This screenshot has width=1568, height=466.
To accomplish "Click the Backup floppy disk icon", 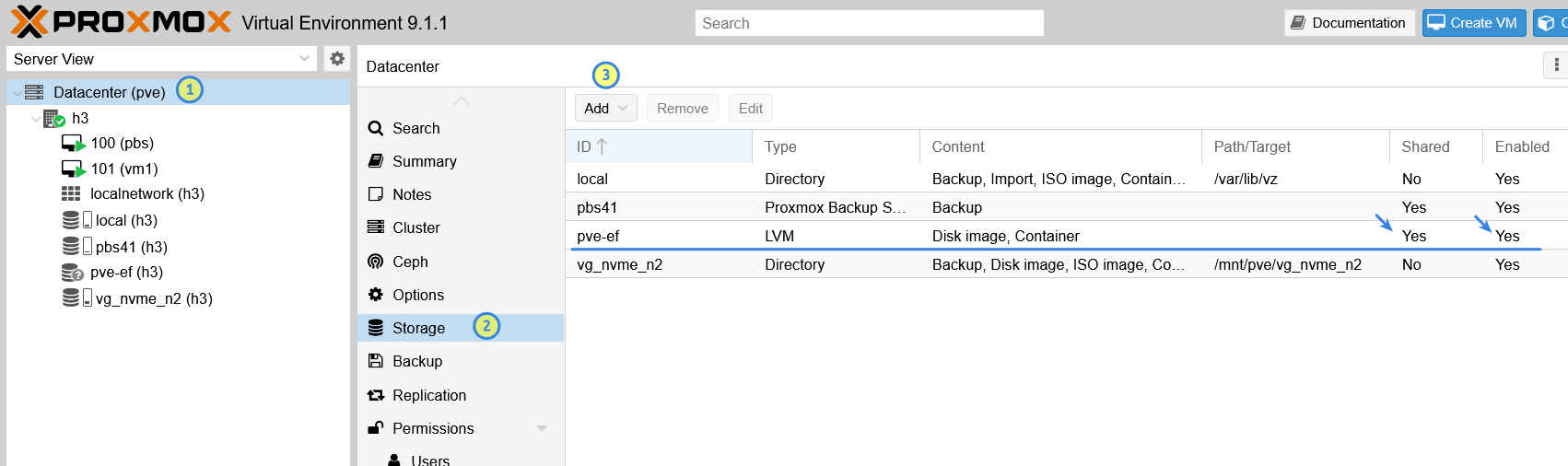I will click(376, 361).
